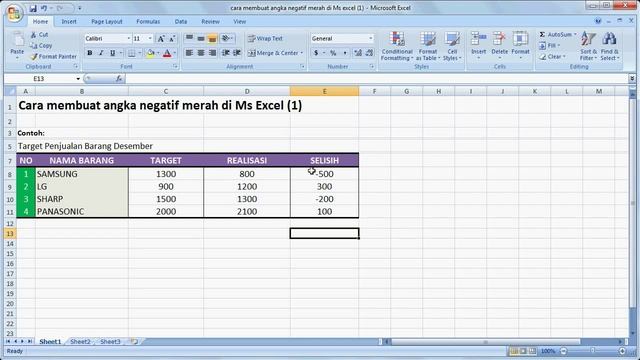This screenshot has width=640, height=360.
Task: Select column E header
Action: click(324, 91)
